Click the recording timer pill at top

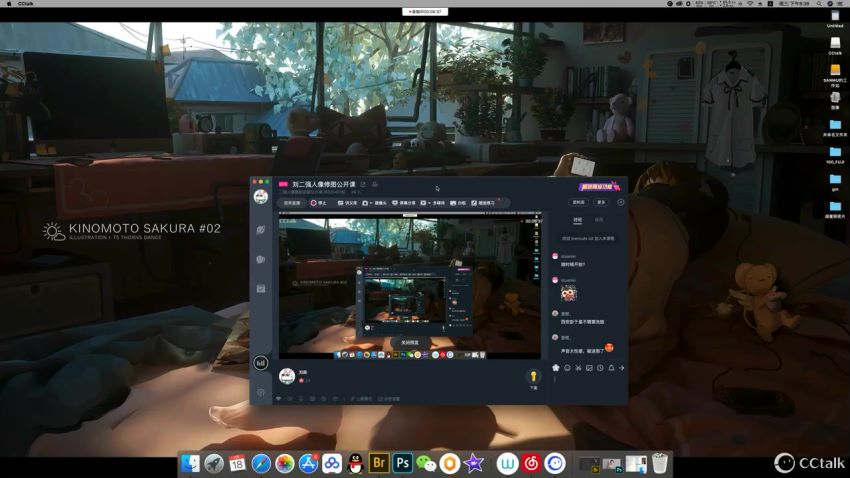point(425,11)
